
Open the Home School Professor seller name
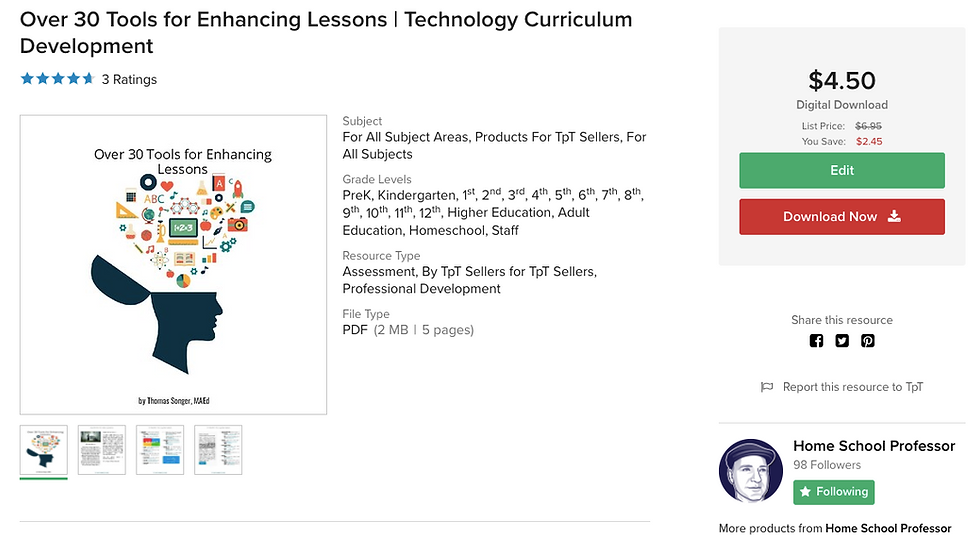[874, 446]
